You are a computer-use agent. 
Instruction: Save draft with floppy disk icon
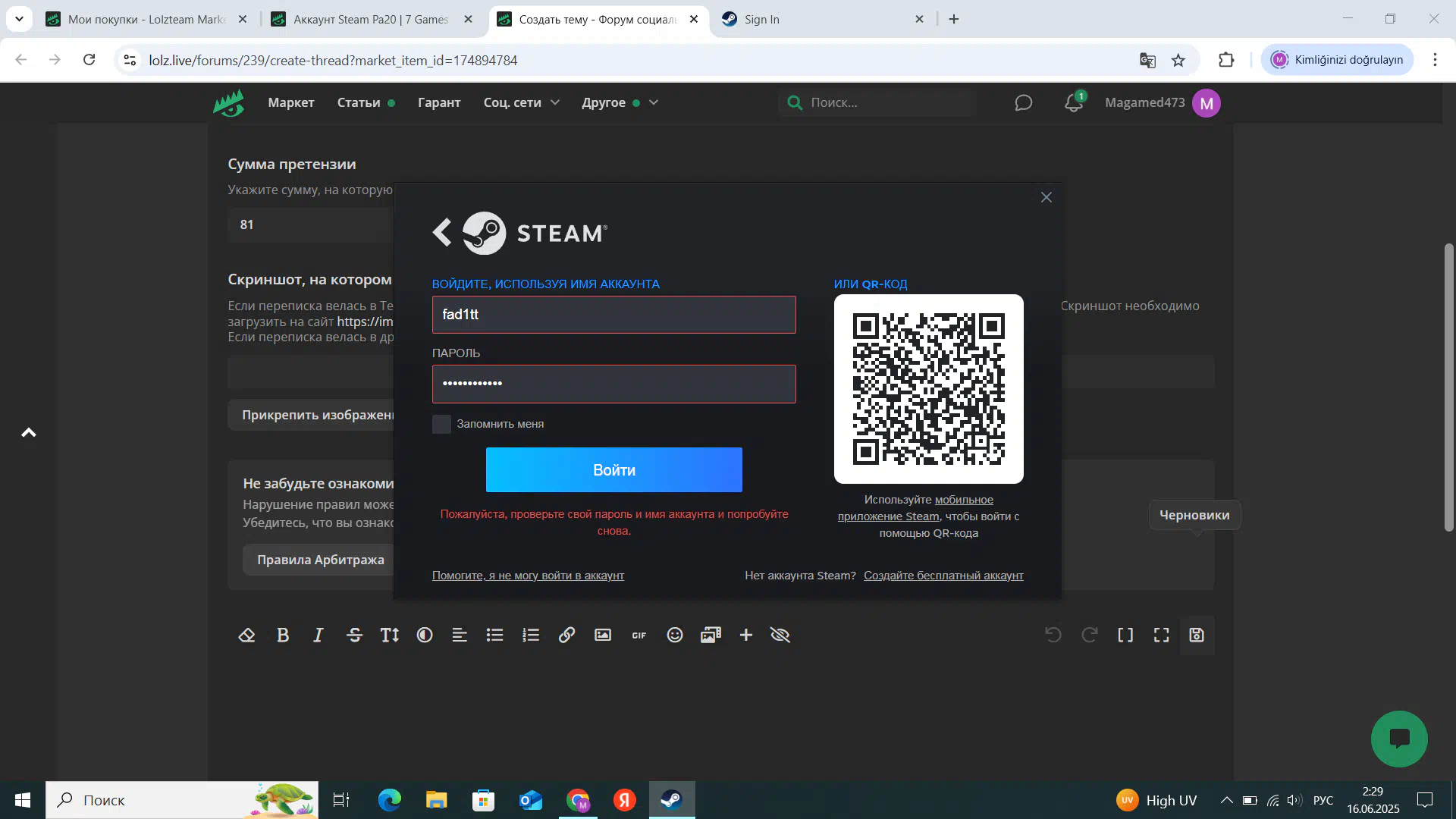pos(1197,635)
